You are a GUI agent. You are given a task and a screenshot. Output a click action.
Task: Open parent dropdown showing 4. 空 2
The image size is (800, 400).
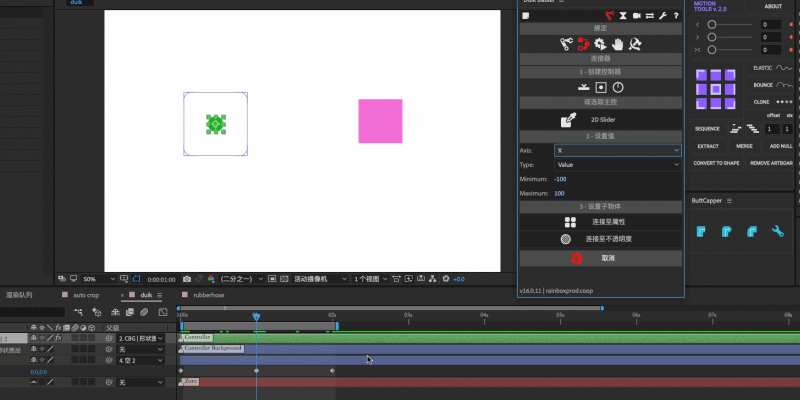[140, 360]
